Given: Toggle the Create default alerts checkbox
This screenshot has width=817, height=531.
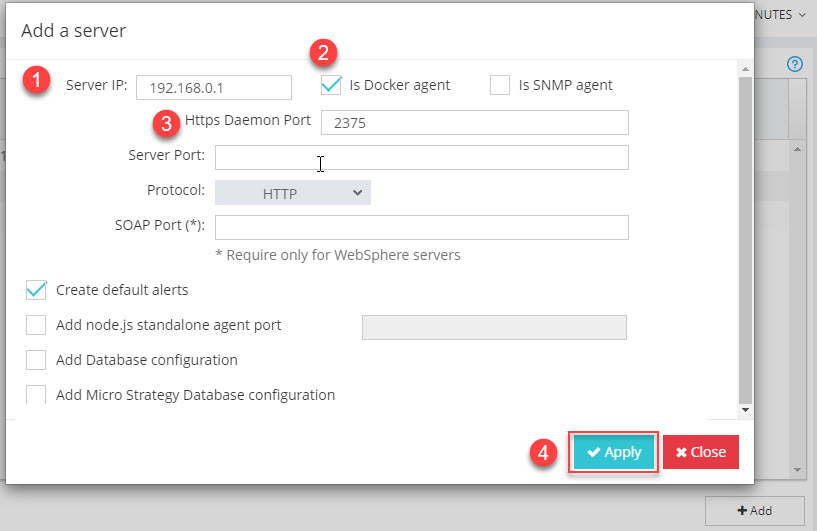Looking at the screenshot, I should (x=37, y=290).
